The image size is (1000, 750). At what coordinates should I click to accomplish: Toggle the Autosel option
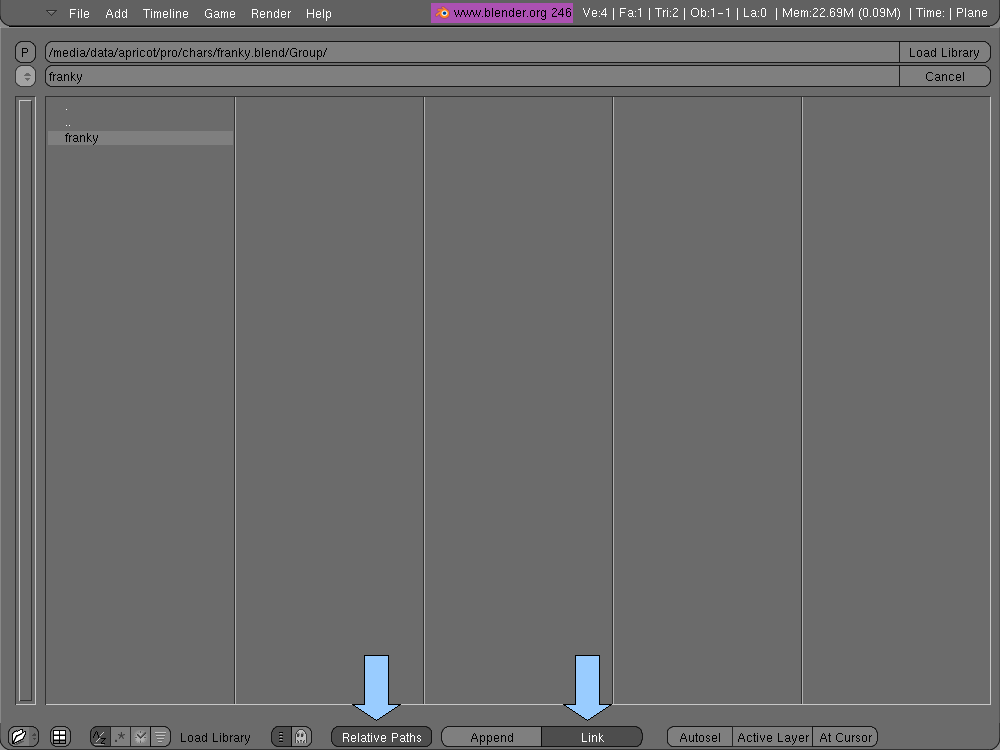click(x=700, y=737)
